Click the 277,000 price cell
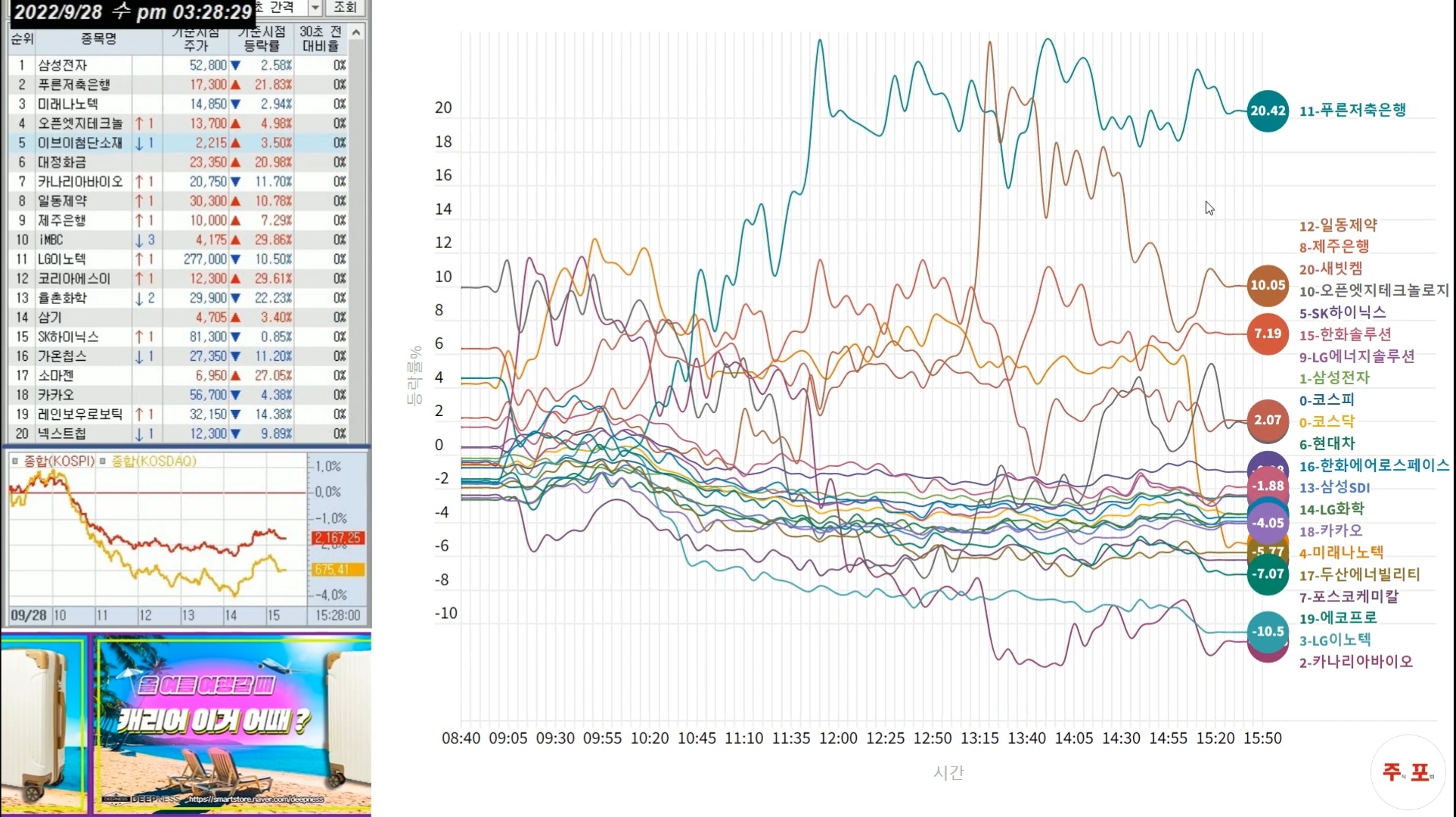 pyautogui.click(x=205, y=259)
